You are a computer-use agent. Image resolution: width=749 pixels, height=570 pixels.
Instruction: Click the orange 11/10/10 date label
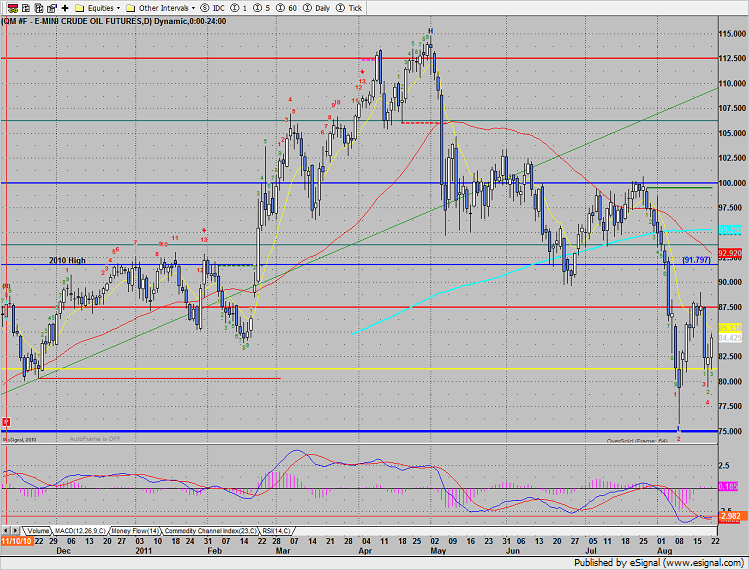(17, 541)
